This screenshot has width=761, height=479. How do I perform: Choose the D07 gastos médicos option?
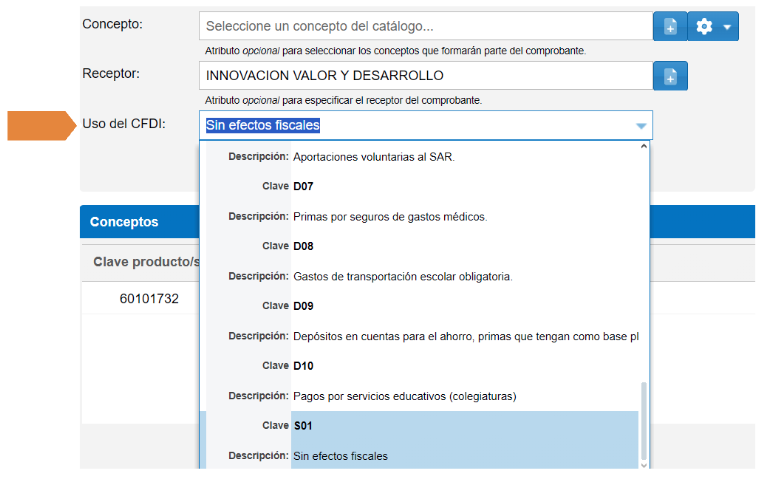pyautogui.click(x=390, y=201)
